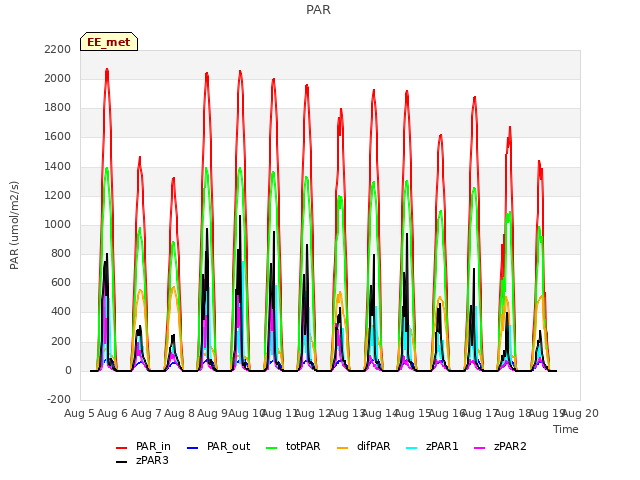Click the Aug 18 x-axis tick label
Image resolution: width=640 pixels, height=480 pixels.
[x=513, y=413]
